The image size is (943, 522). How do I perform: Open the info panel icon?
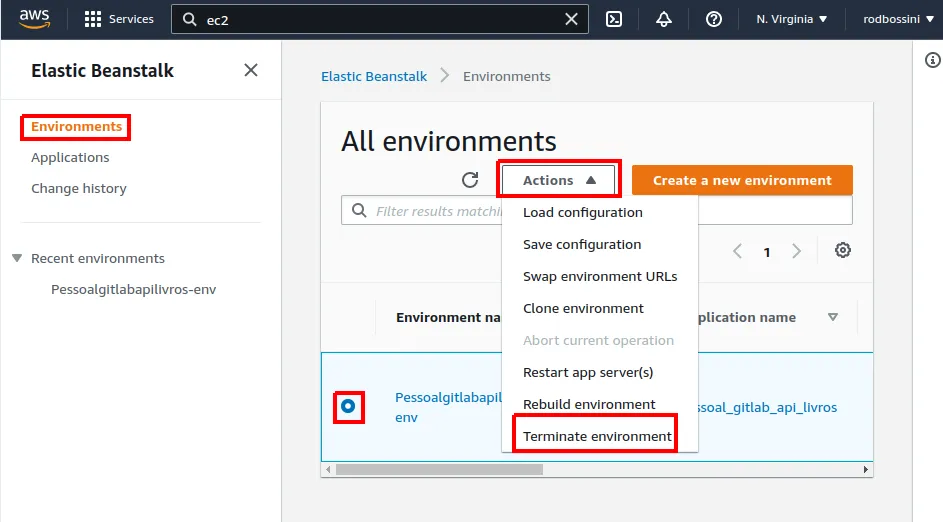[x=932, y=60]
